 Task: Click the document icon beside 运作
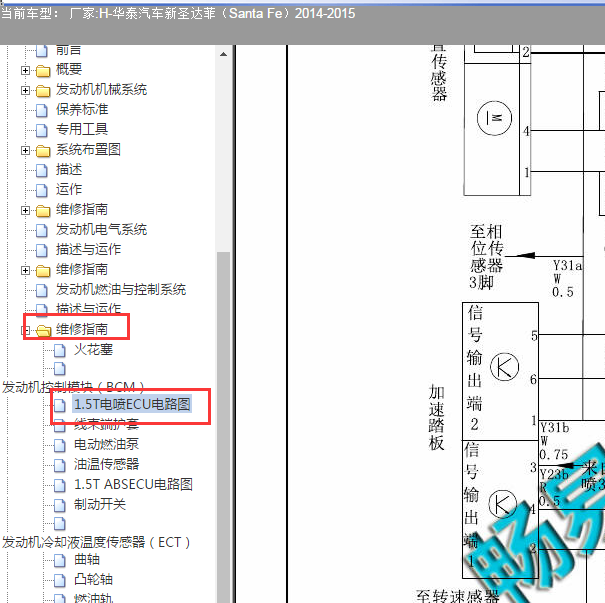pos(42,190)
